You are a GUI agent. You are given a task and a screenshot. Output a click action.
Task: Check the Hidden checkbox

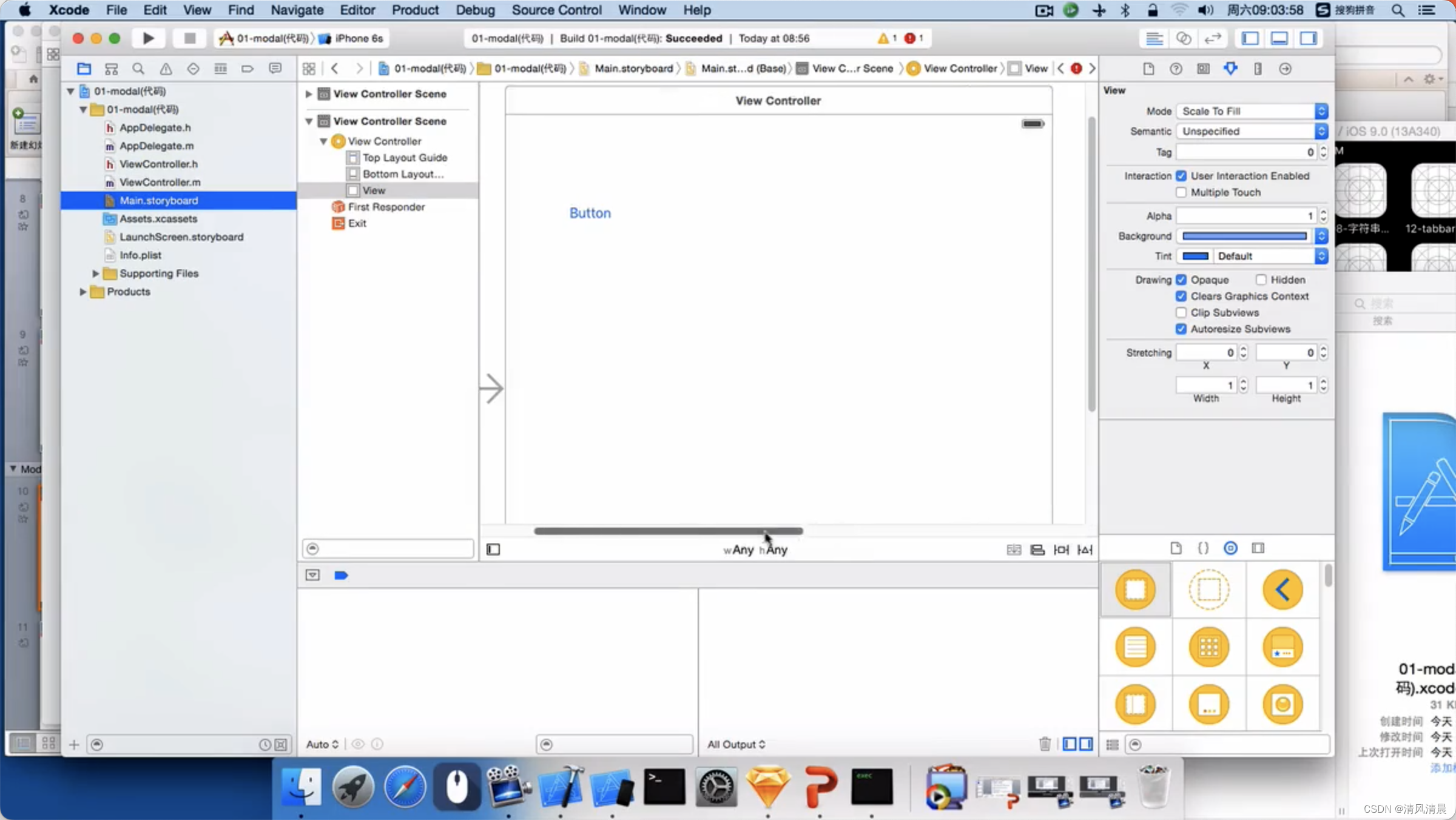[1261, 280]
